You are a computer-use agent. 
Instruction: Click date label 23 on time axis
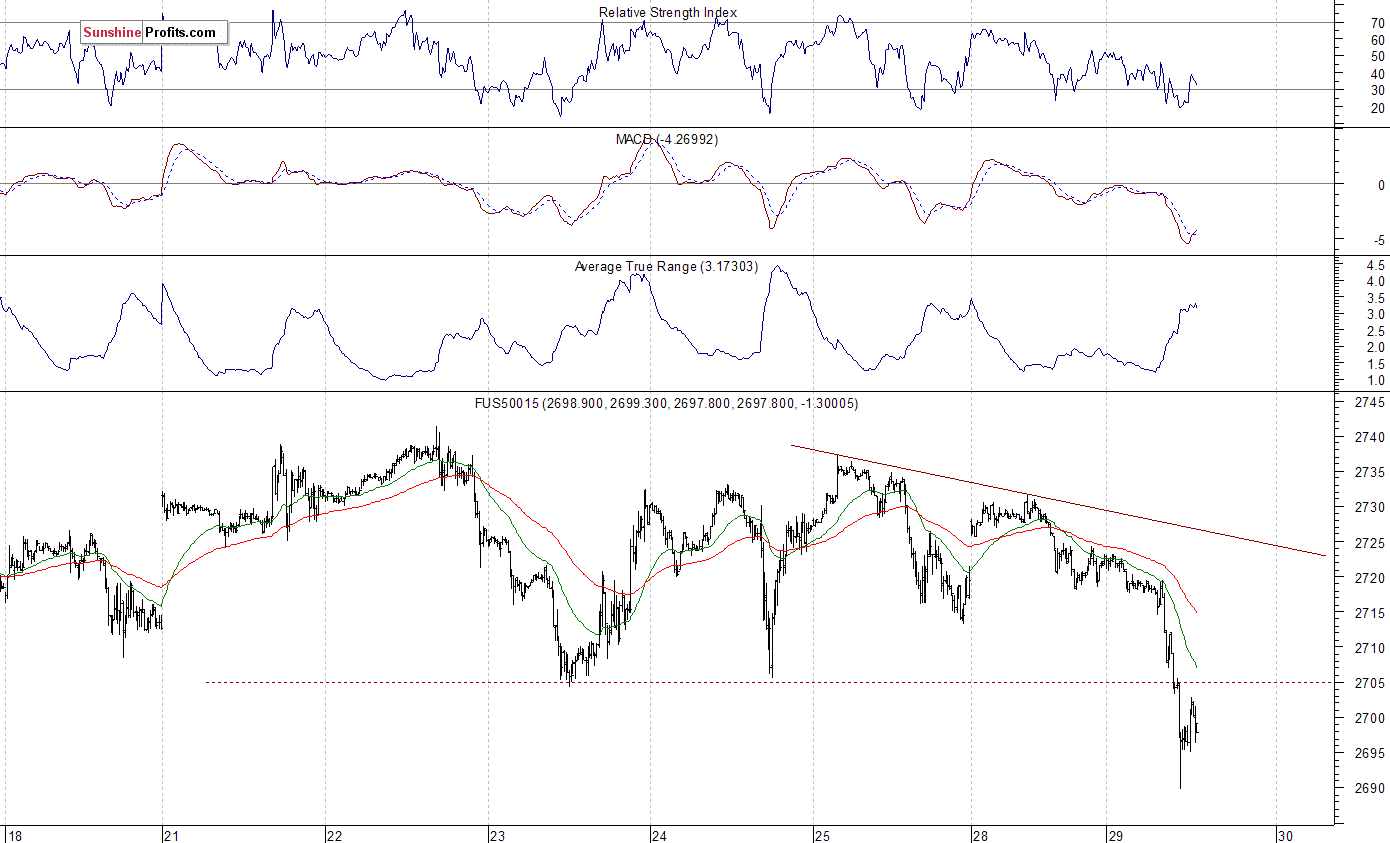(497, 835)
